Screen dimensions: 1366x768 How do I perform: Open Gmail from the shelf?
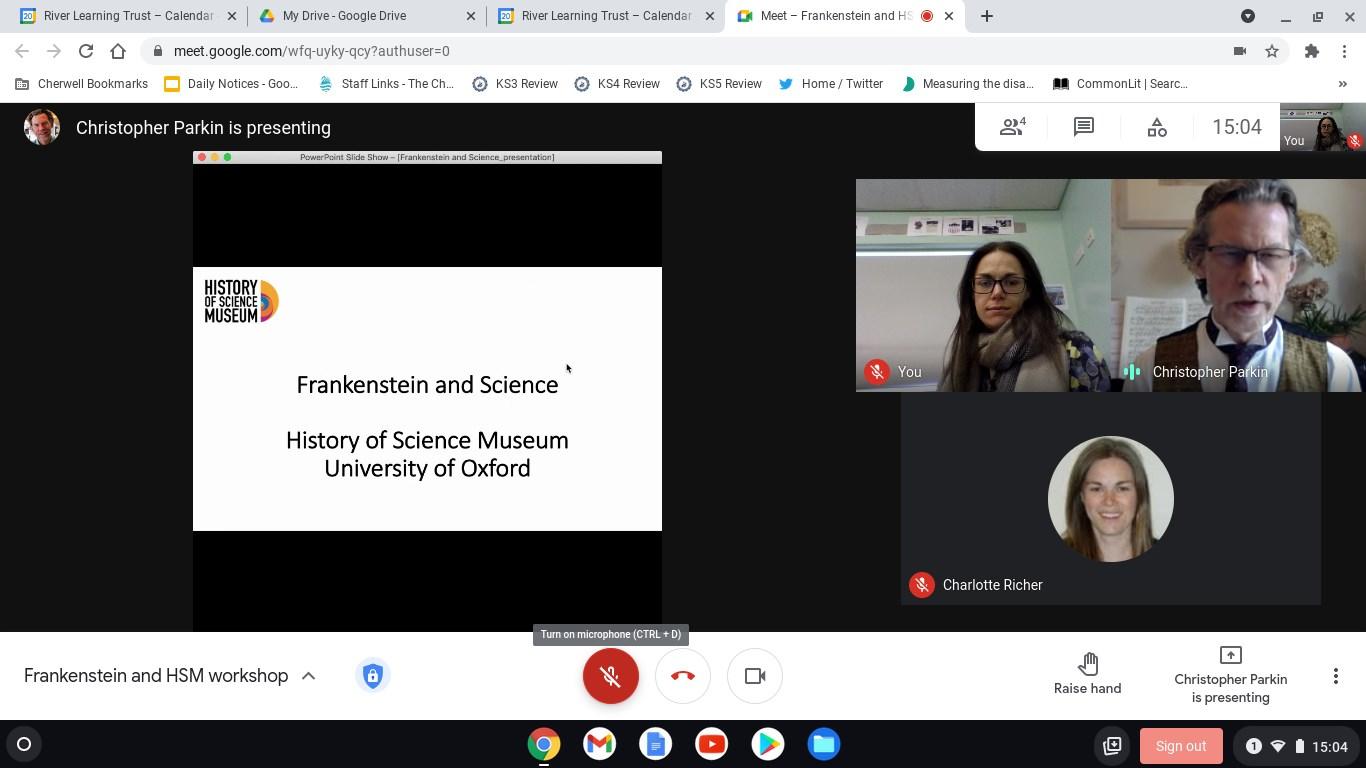coord(600,744)
